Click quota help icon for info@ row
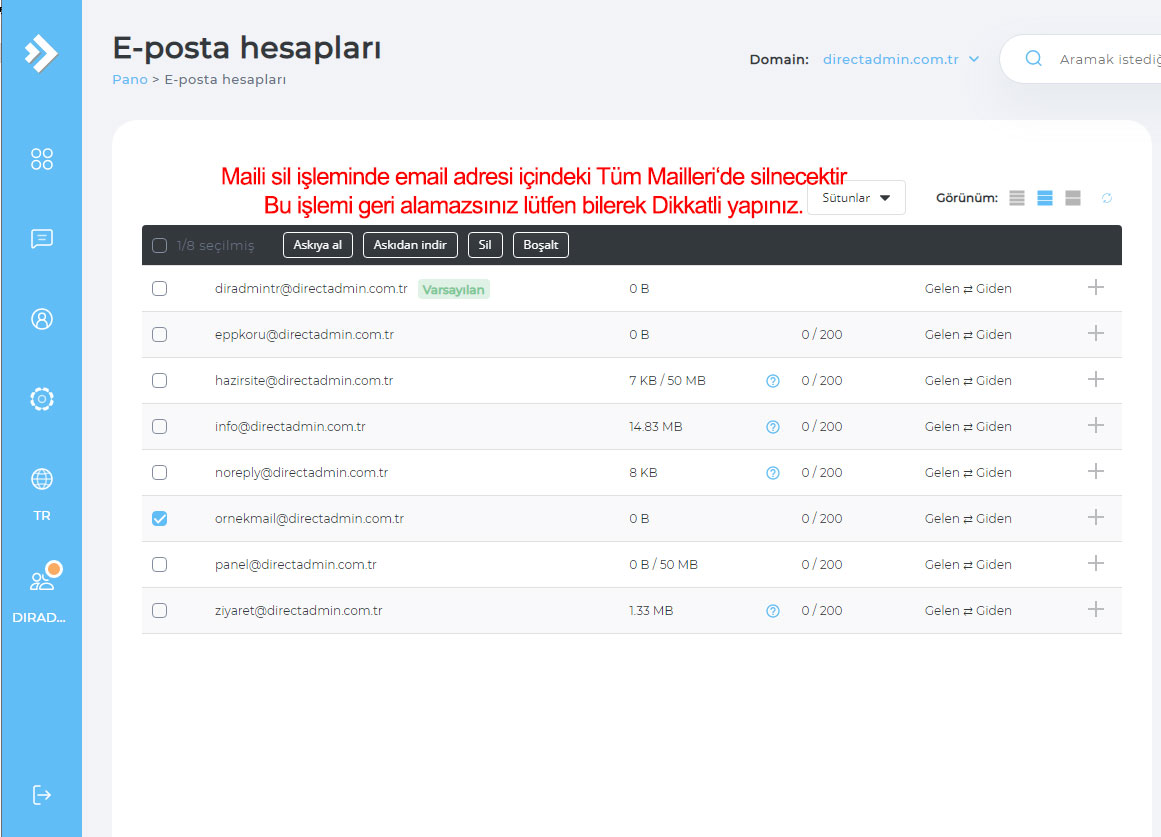 point(772,427)
